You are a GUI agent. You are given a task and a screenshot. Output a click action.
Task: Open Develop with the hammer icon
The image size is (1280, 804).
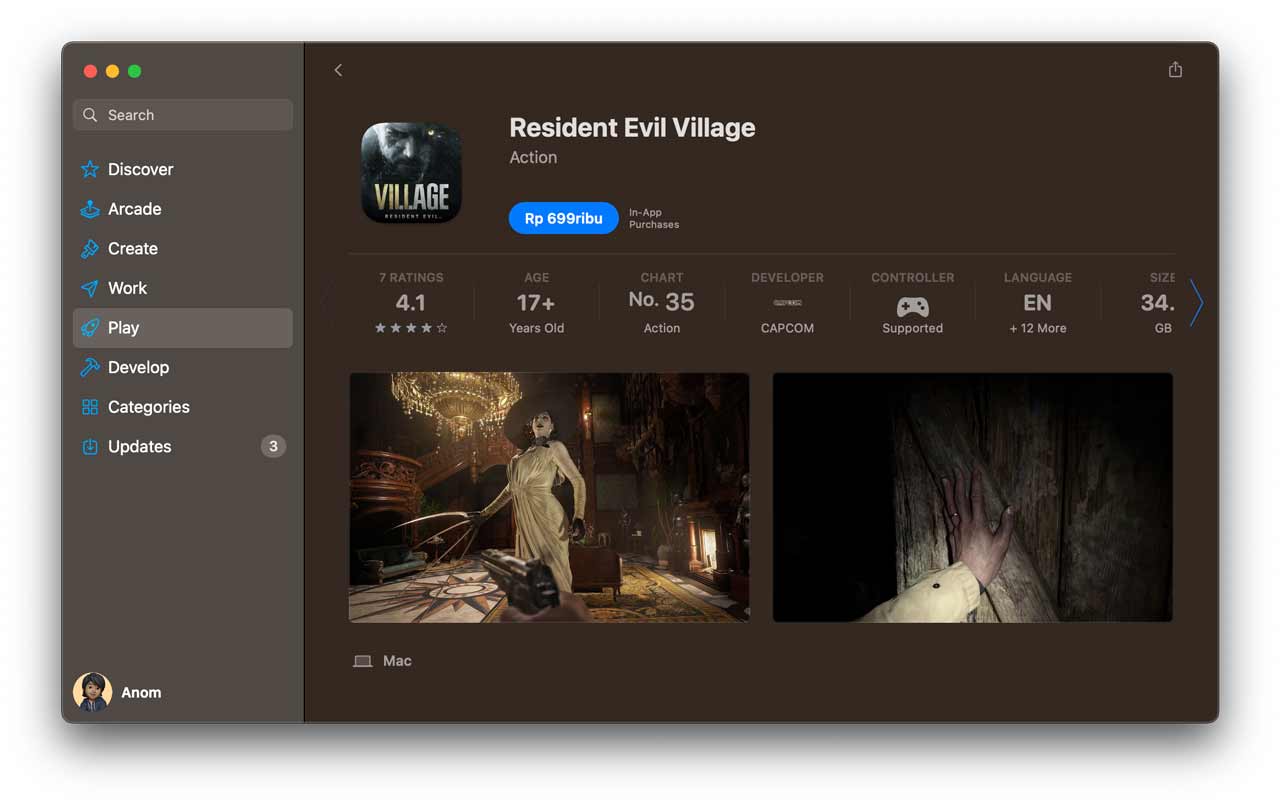pos(90,367)
